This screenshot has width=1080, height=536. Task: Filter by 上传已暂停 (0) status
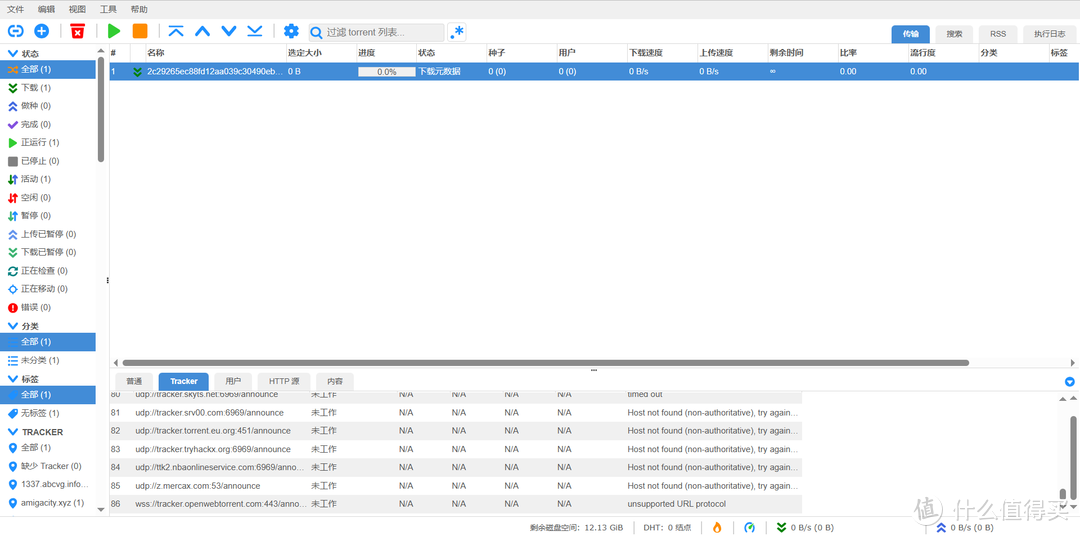point(48,234)
